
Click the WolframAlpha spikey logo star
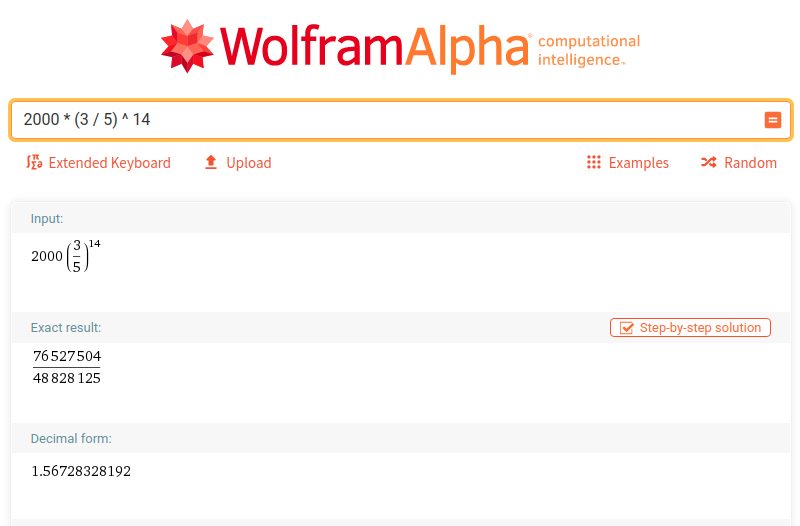(x=187, y=46)
